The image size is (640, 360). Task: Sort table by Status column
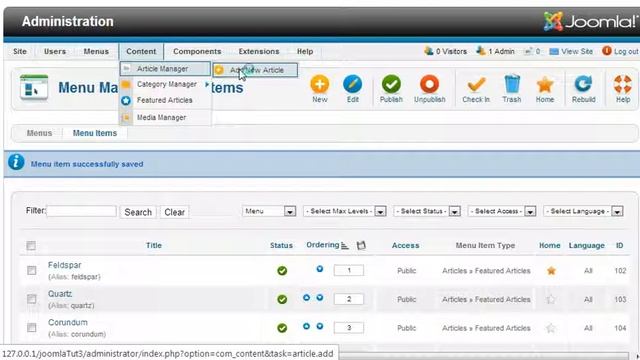281,245
